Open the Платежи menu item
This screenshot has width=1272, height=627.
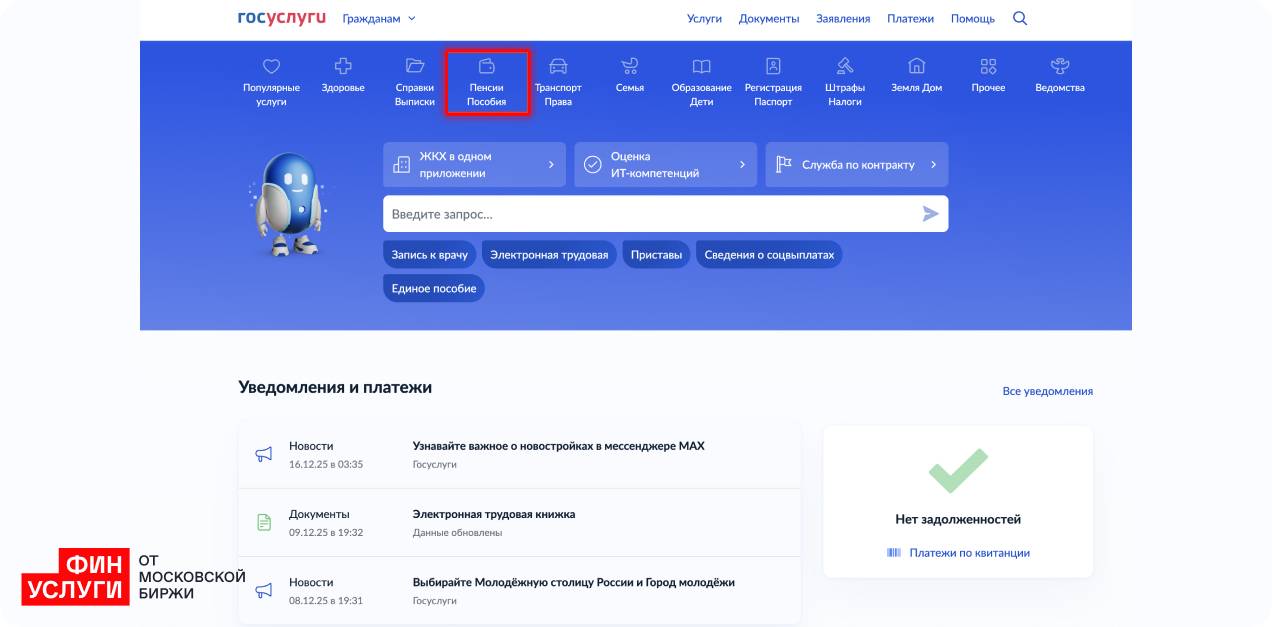(910, 18)
